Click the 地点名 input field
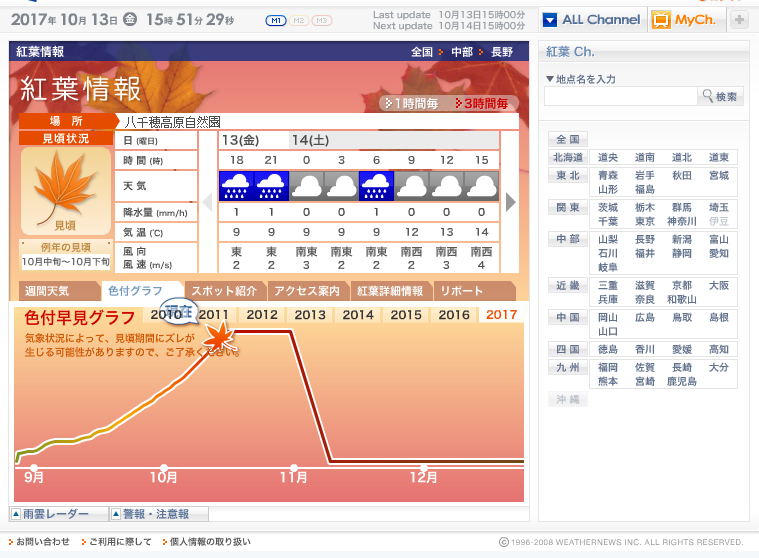 click(x=621, y=96)
